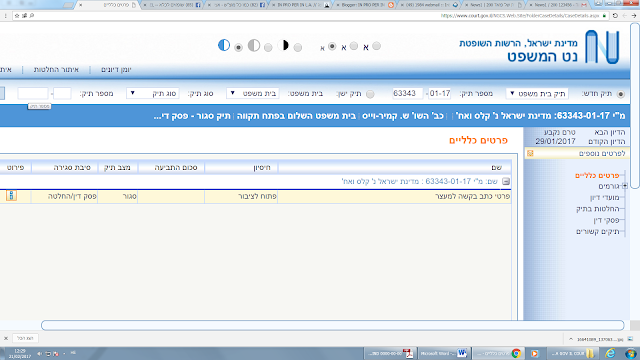
Task: Click the פסק דין/החלטה cell
Action: pyautogui.click(x=64, y=196)
